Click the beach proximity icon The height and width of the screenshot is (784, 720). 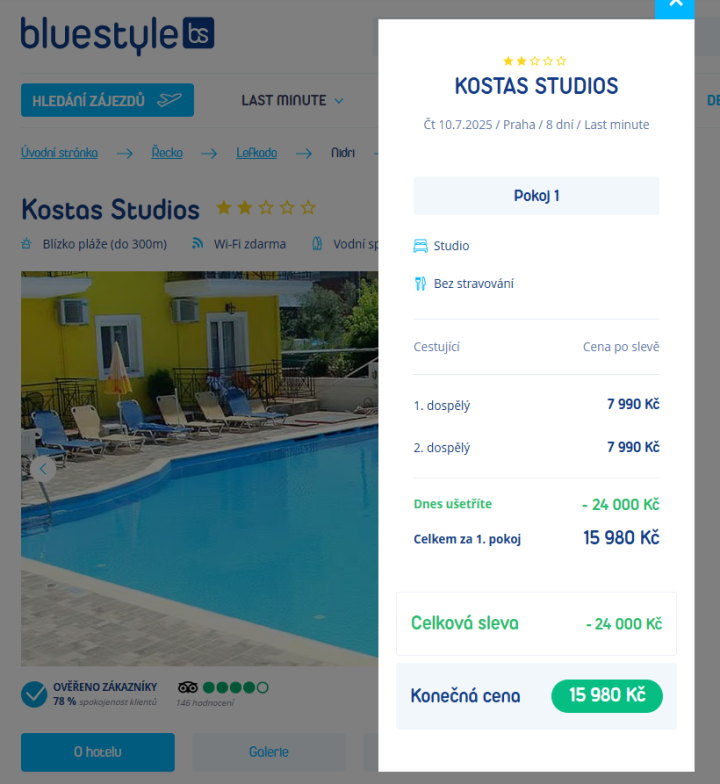(26, 244)
